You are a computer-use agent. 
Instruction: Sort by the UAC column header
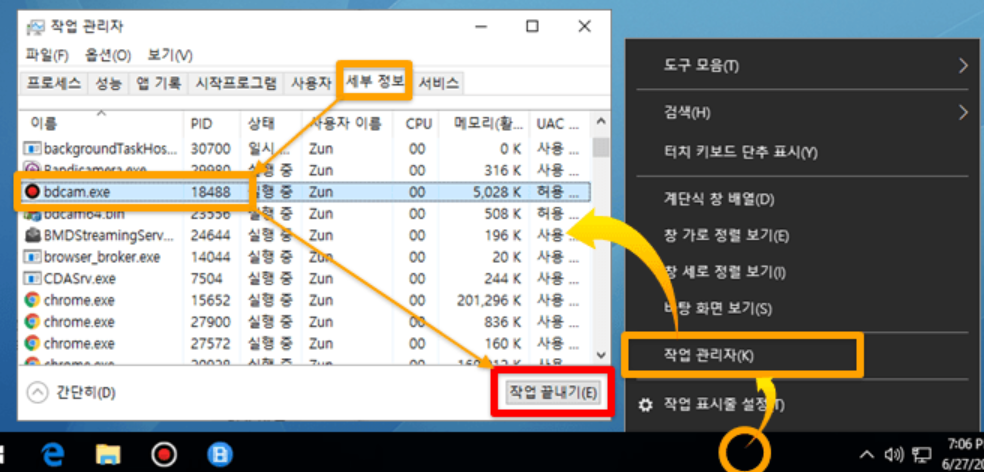click(x=559, y=124)
